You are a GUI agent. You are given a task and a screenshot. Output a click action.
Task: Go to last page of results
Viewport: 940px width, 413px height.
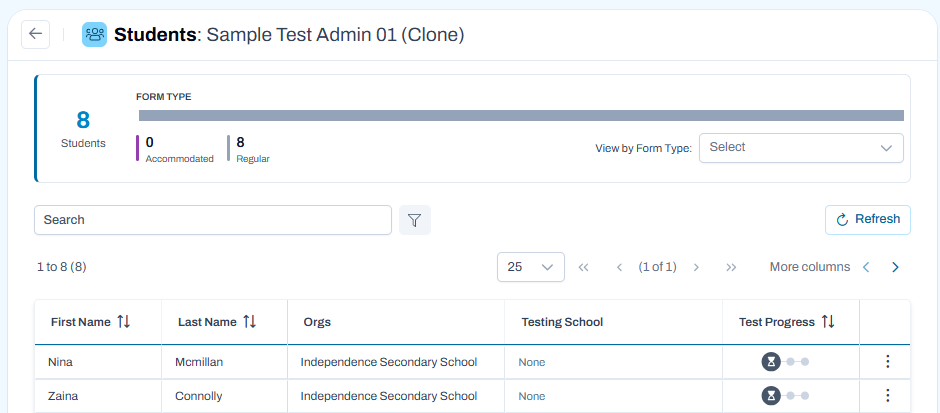tap(731, 267)
